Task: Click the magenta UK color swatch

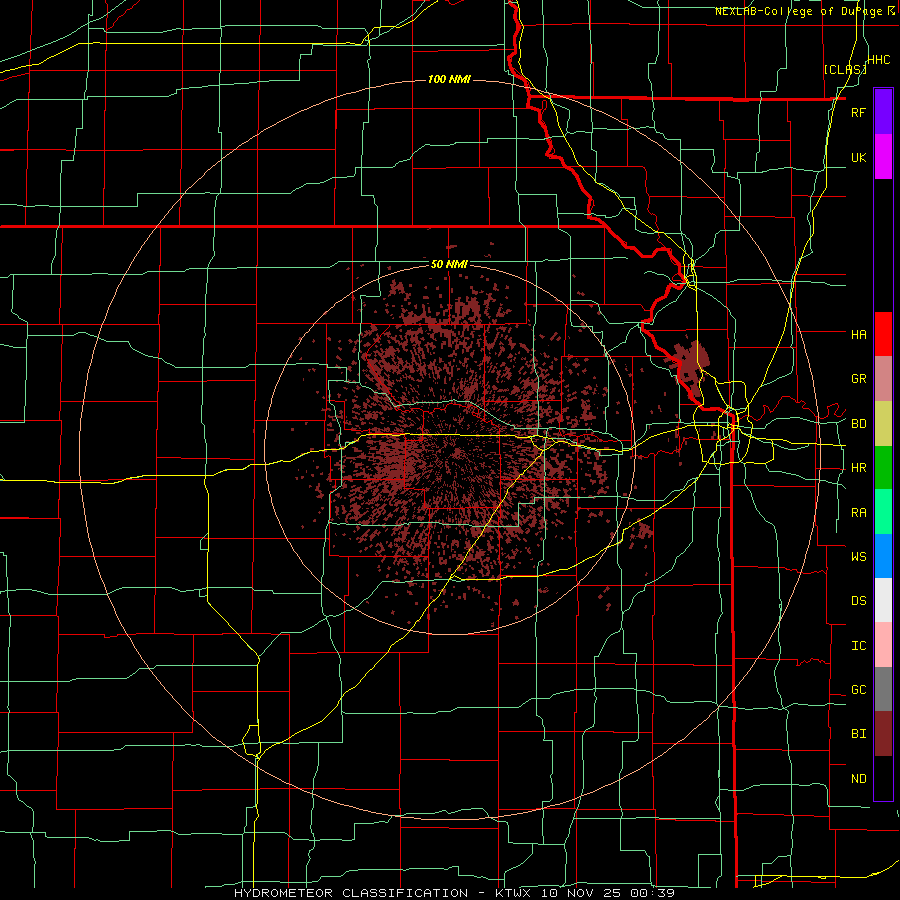Action: click(883, 157)
